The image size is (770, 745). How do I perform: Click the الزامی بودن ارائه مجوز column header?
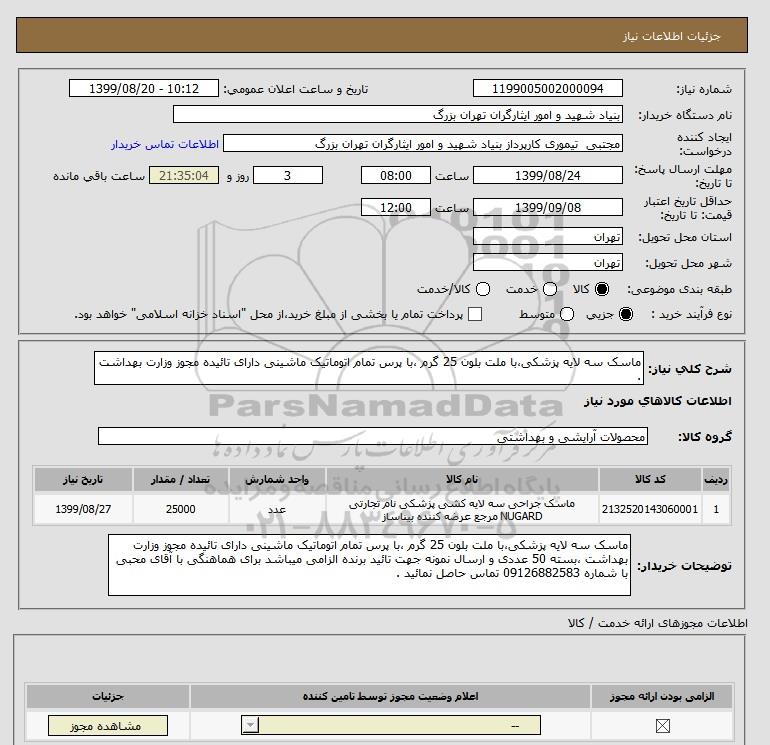pos(662,696)
